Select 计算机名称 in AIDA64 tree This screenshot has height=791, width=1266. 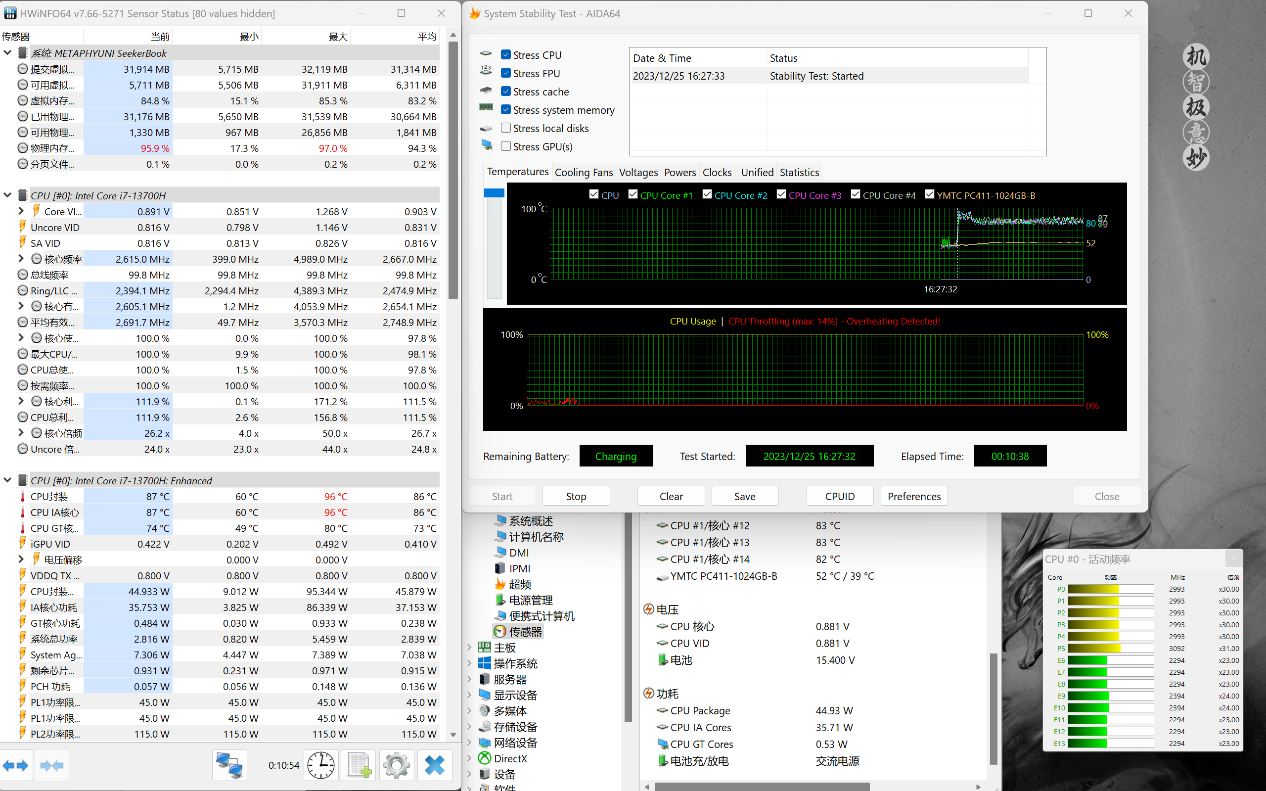click(x=536, y=537)
